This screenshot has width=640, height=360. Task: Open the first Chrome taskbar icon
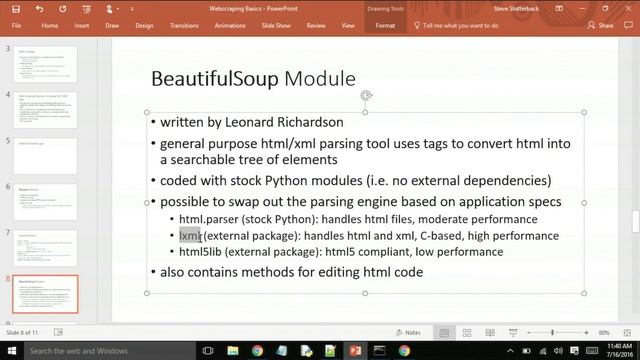tap(257, 351)
